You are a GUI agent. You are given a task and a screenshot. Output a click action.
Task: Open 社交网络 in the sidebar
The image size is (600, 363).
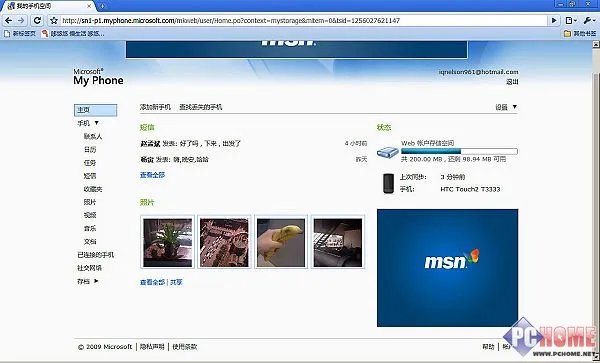(x=90, y=268)
